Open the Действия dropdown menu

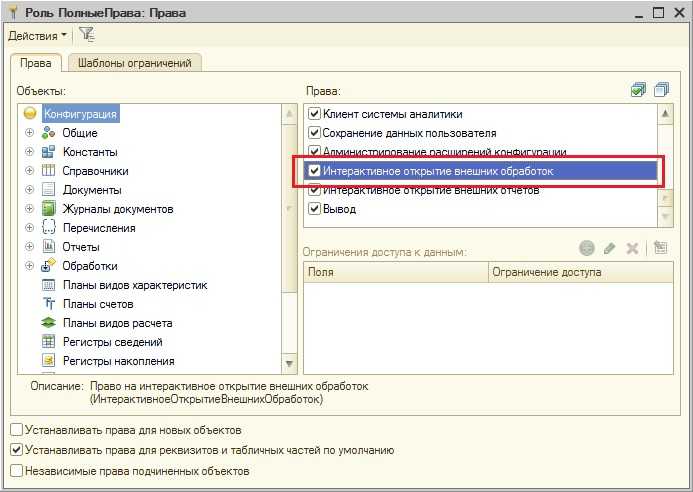click(x=38, y=36)
